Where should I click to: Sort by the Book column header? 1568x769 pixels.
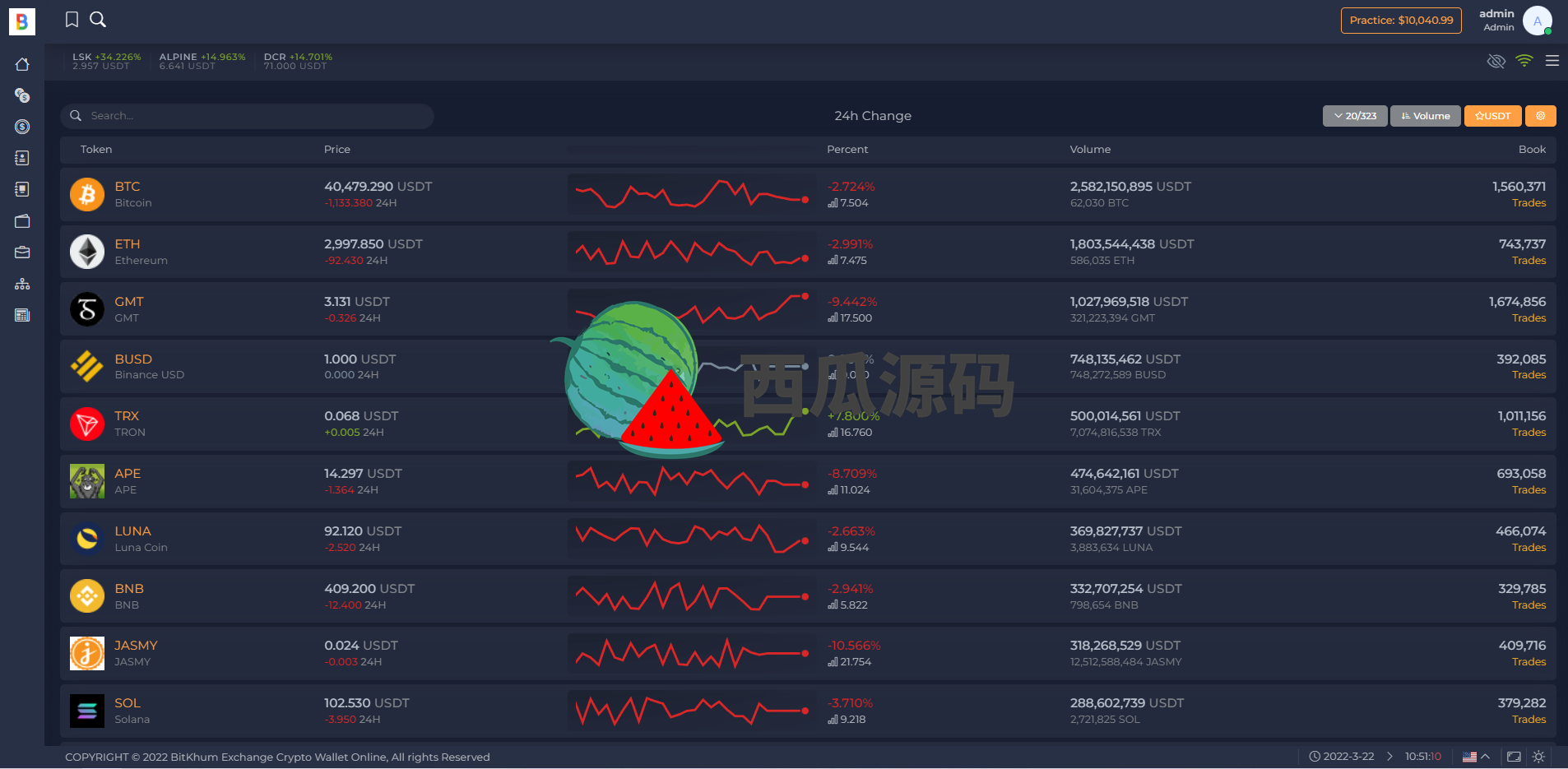coord(1532,150)
